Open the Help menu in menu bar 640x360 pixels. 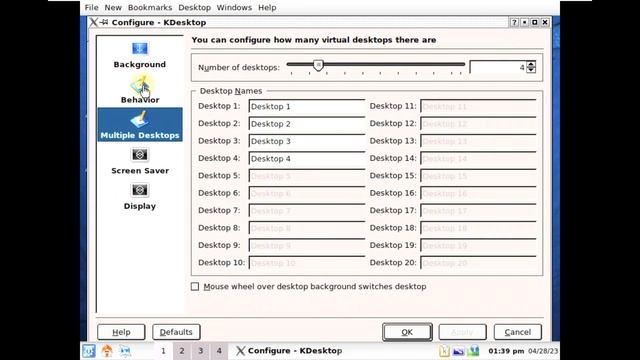[267, 7]
